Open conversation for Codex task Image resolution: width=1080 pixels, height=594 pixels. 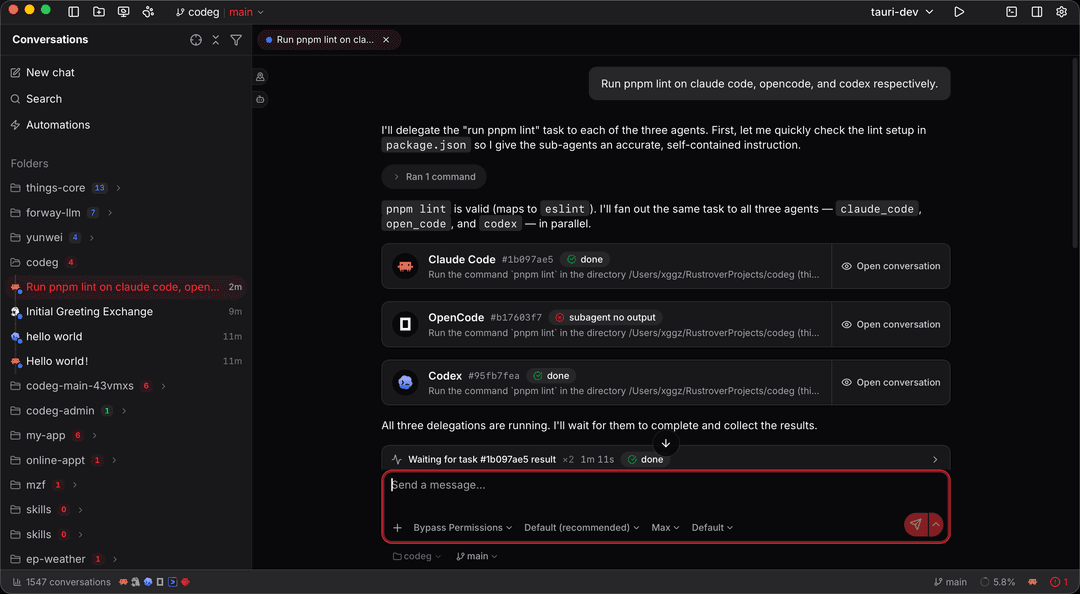pyautogui.click(x=891, y=382)
